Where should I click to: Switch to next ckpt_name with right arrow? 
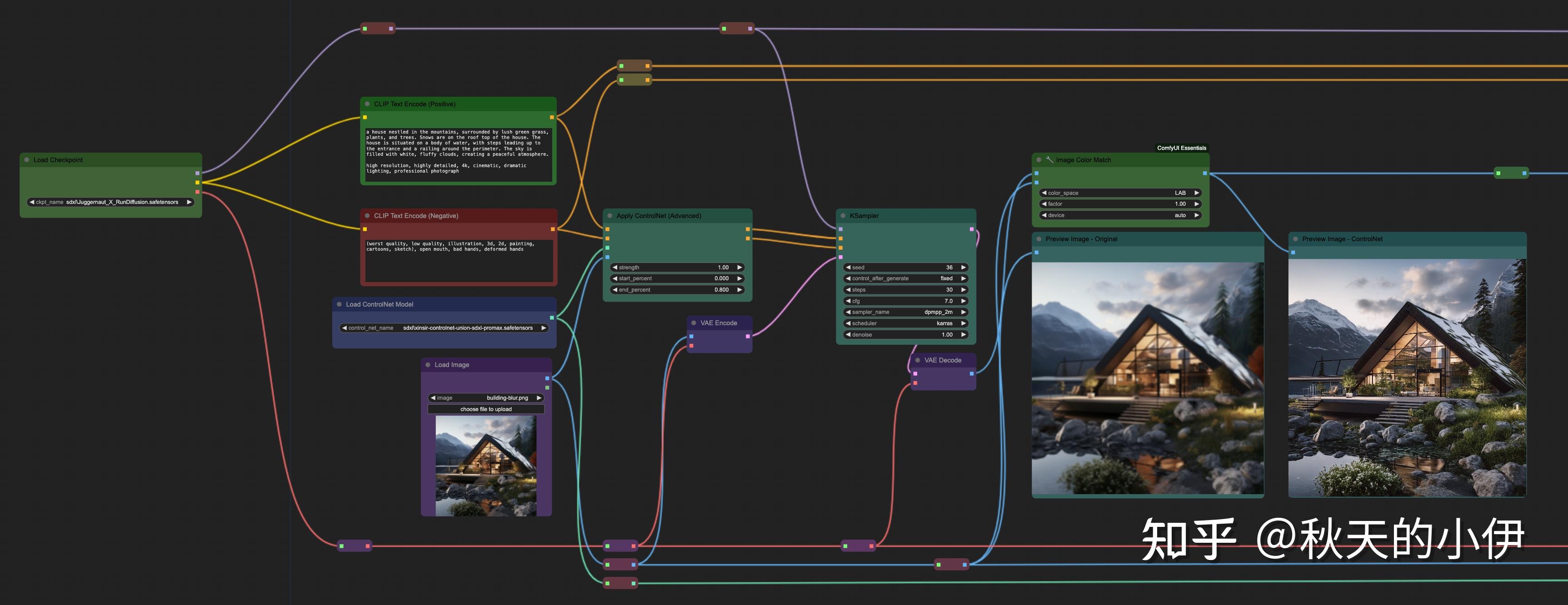[x=190, y=202]
